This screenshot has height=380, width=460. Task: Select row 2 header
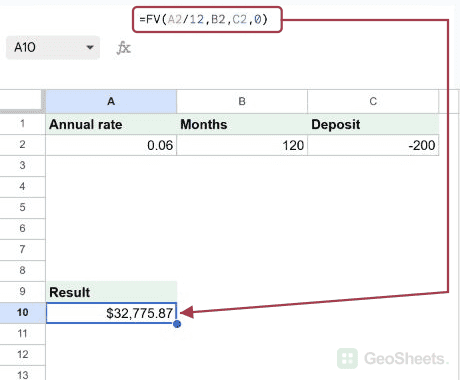tap(22, 145)
